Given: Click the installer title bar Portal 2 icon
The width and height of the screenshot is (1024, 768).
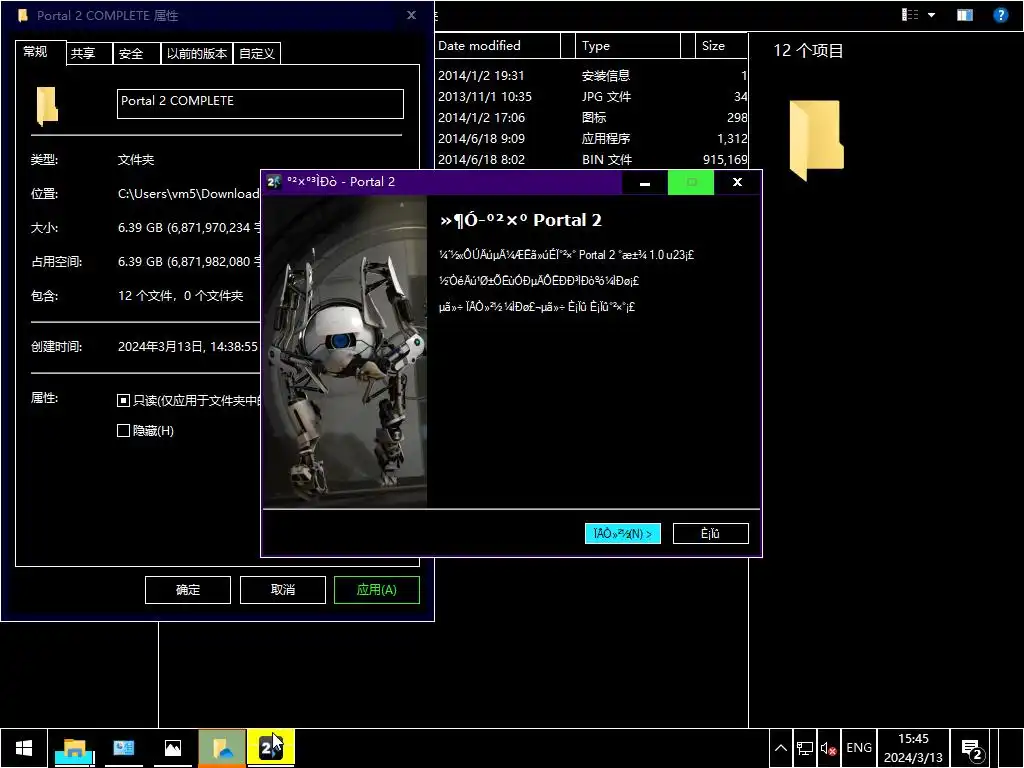Looking at the screenshot, I should 274,182.
